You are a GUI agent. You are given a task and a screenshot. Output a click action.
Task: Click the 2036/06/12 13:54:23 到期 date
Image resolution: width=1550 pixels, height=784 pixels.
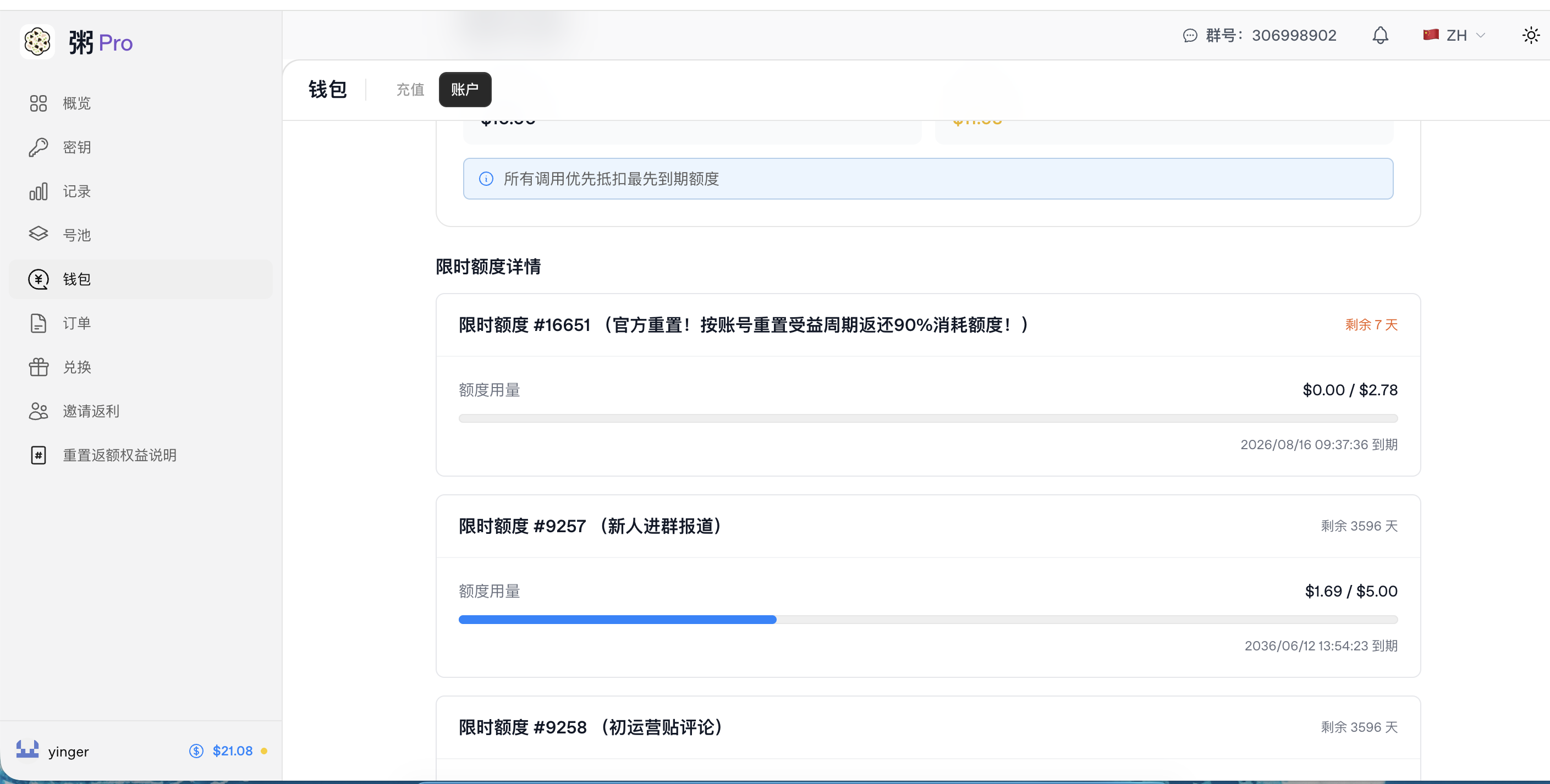pos(1321,645)
